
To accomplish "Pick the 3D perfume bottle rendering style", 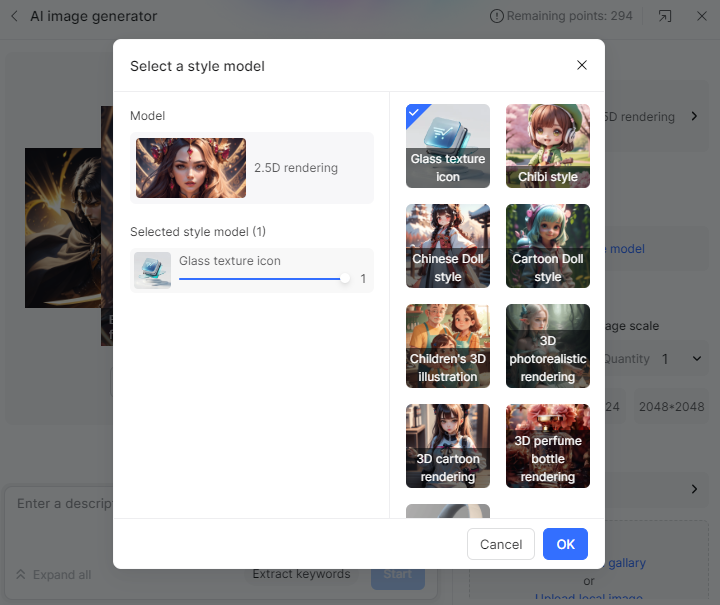I will pos(548,446).
